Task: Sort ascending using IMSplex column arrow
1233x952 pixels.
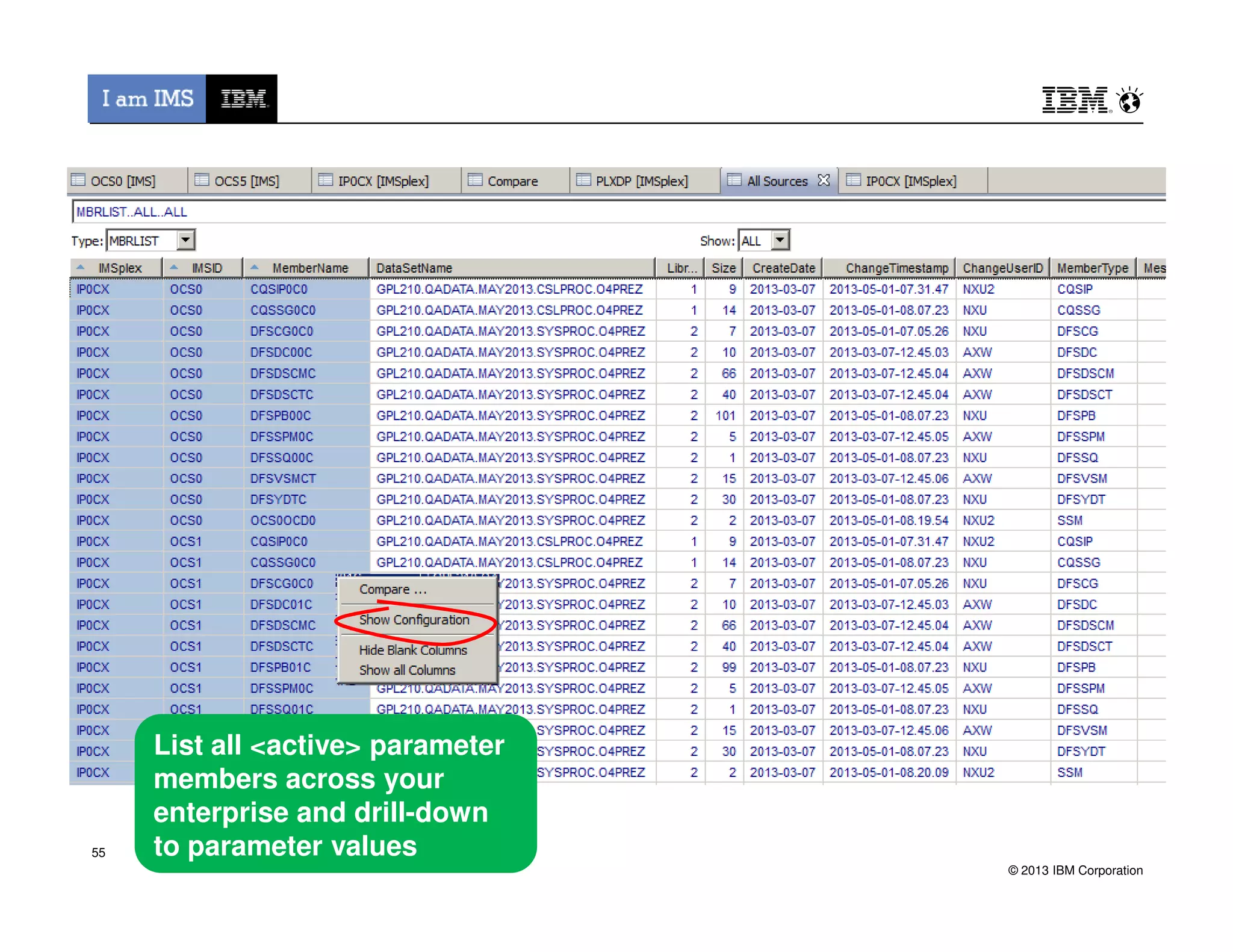Action: click(81, 267)
